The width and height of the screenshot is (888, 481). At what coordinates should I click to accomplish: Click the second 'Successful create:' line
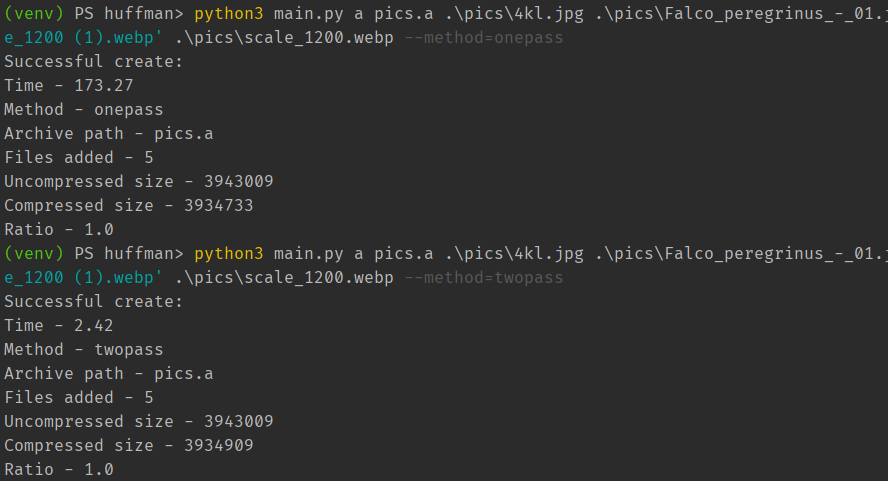pyautogui.click(x=93, y=301)
